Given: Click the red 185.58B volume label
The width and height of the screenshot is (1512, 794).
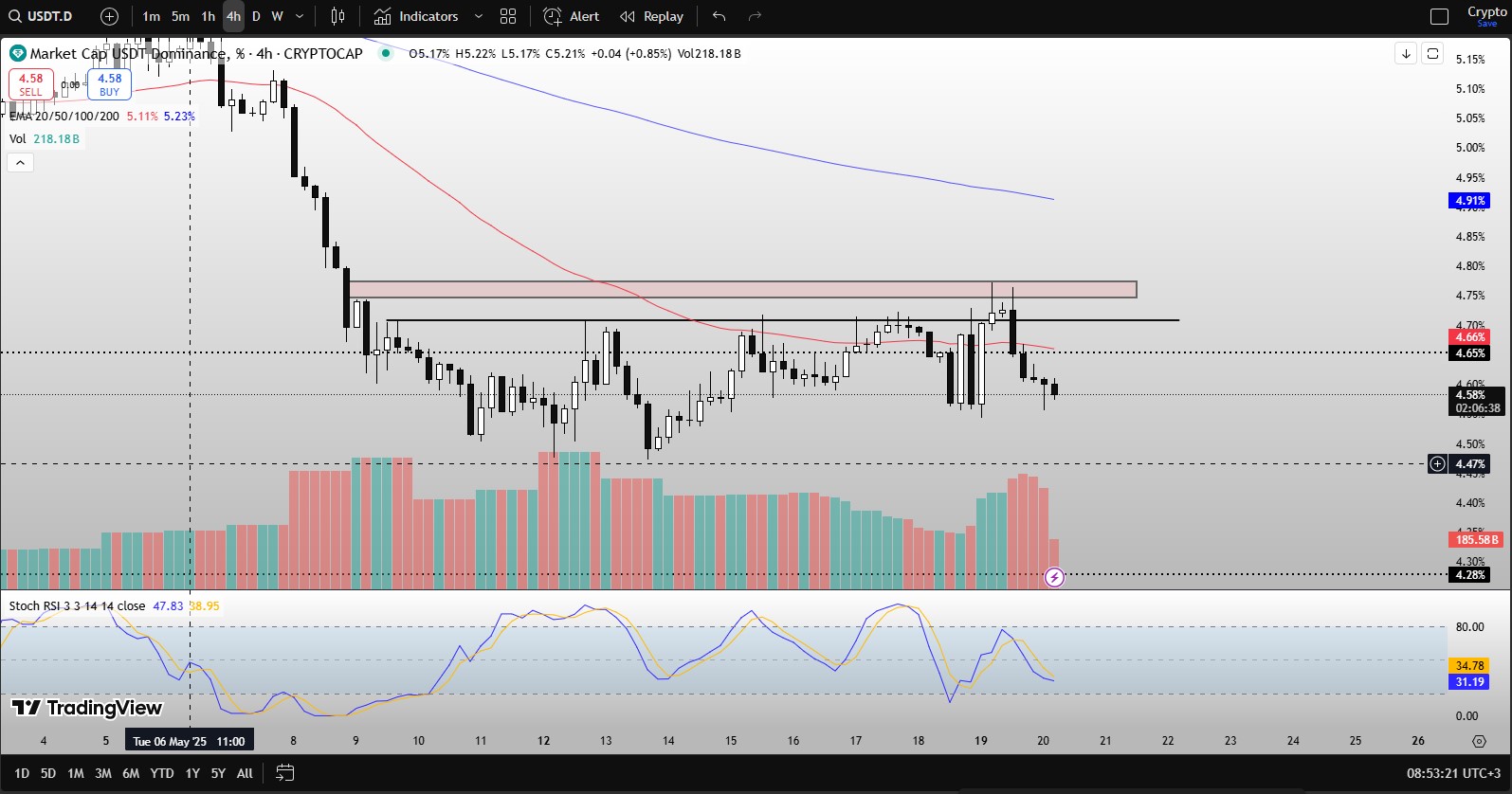Looking at the screenshot, I should [1476, 540].
